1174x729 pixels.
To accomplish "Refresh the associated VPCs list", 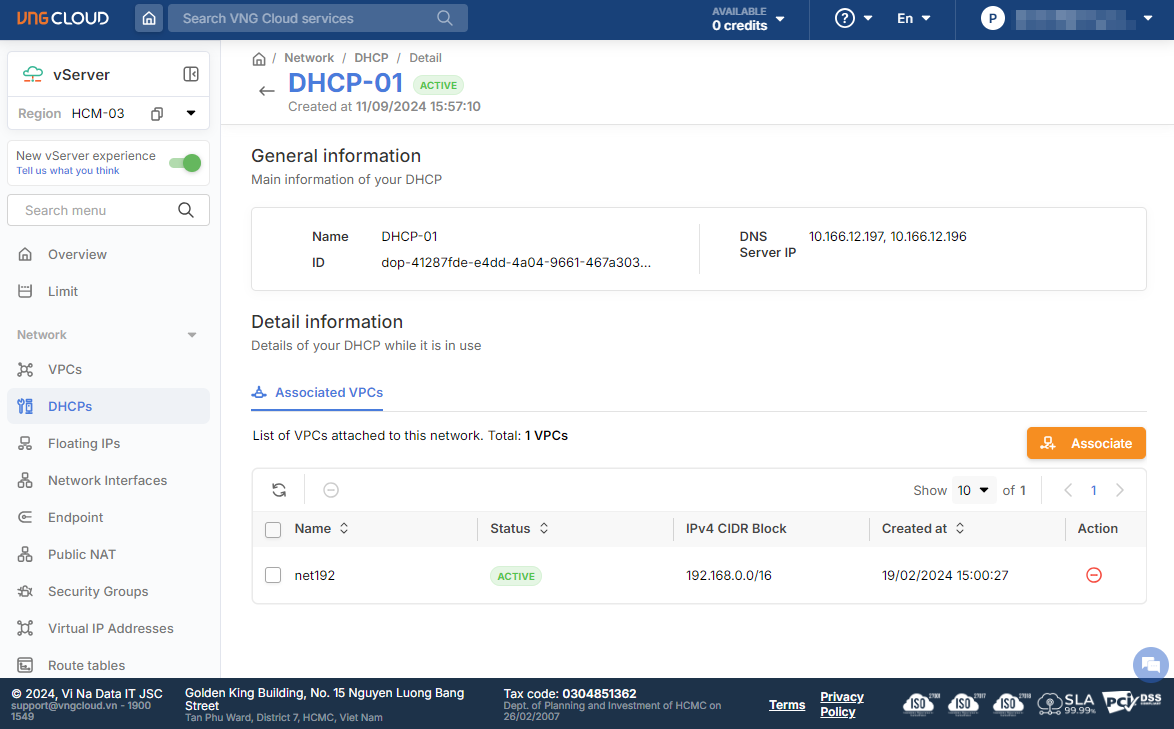I will (x=279, y=490).
